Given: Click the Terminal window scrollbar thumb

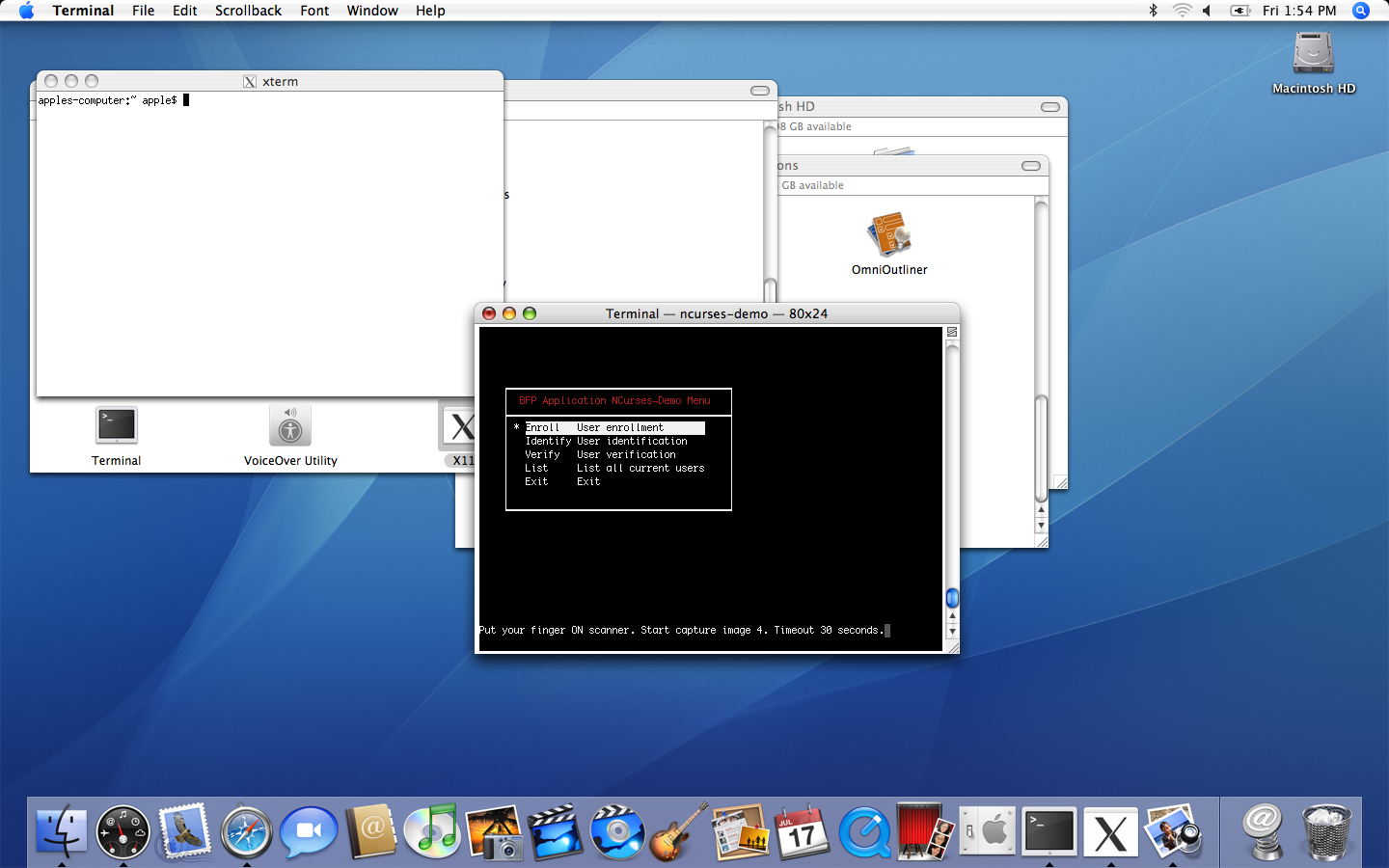Looking at the screenshot, I should tap(952, 597).
